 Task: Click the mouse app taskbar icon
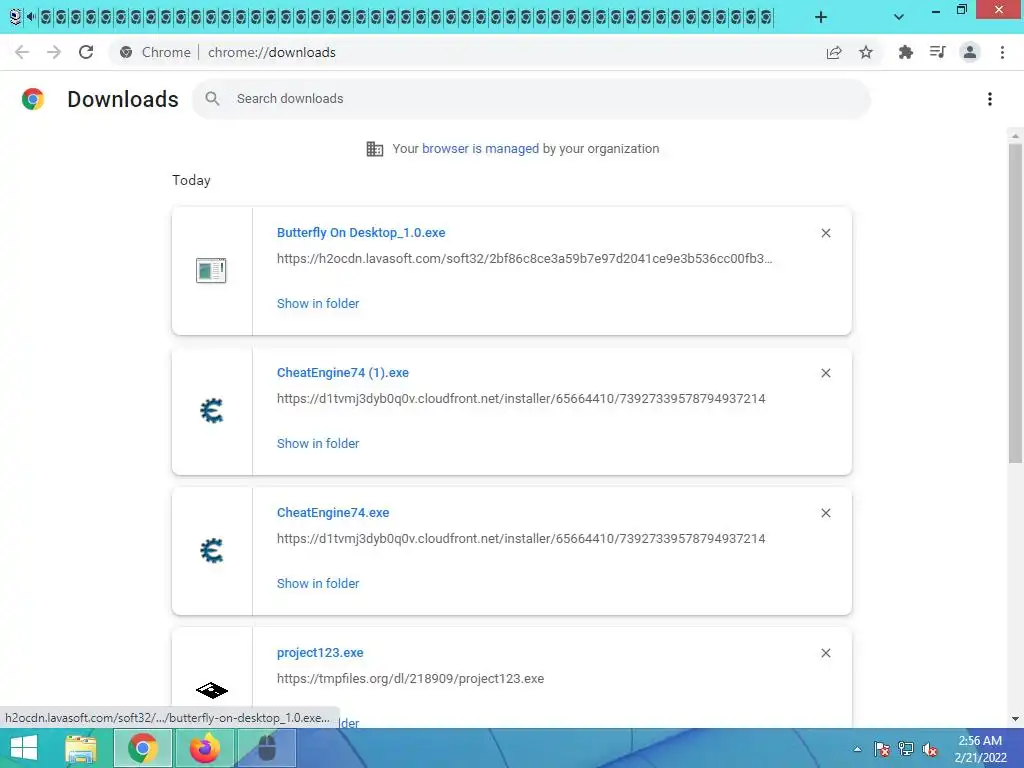pyautogui.click(x=266, y=748)
